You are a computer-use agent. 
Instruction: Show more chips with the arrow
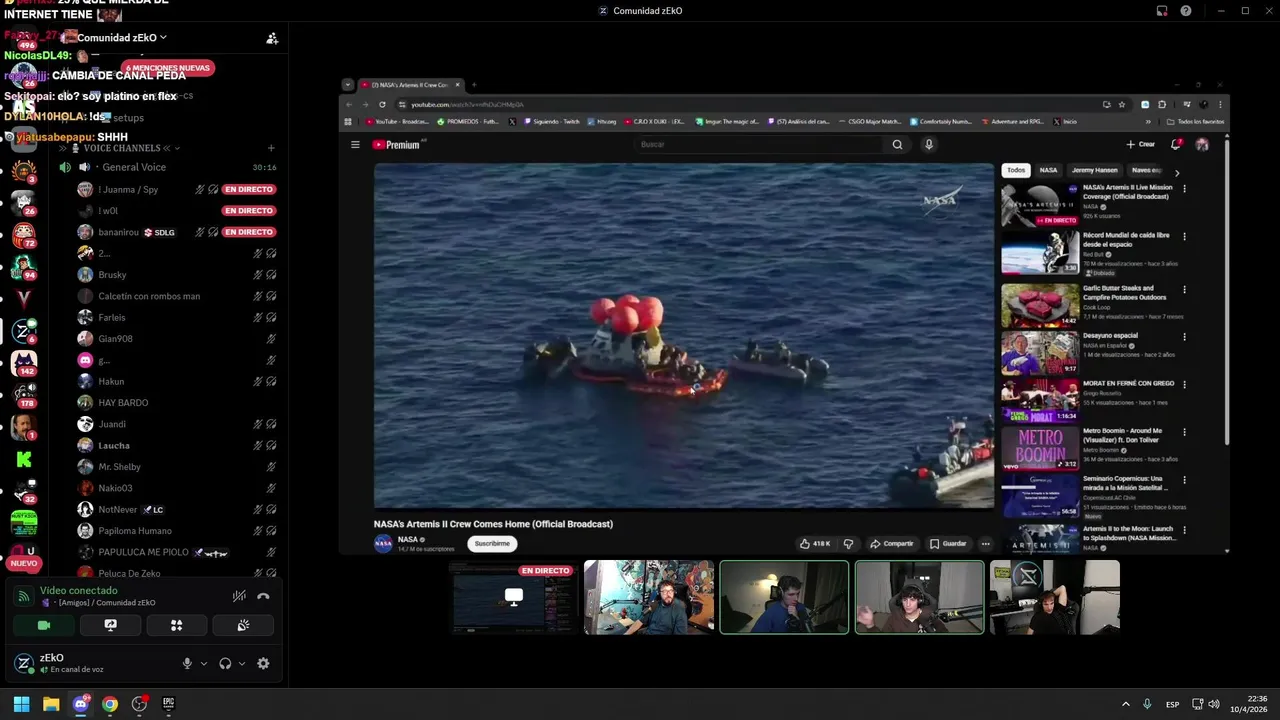(x=1177, y=173)
